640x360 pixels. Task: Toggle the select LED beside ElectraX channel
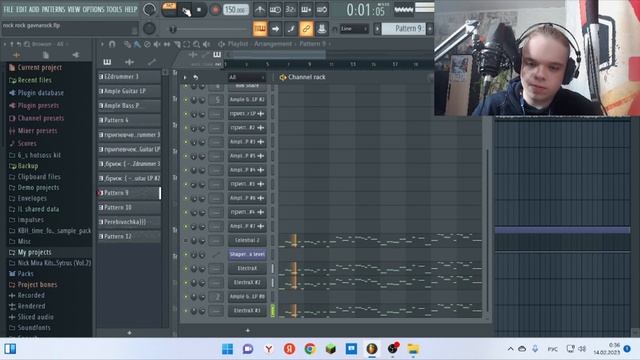[273, 269]
